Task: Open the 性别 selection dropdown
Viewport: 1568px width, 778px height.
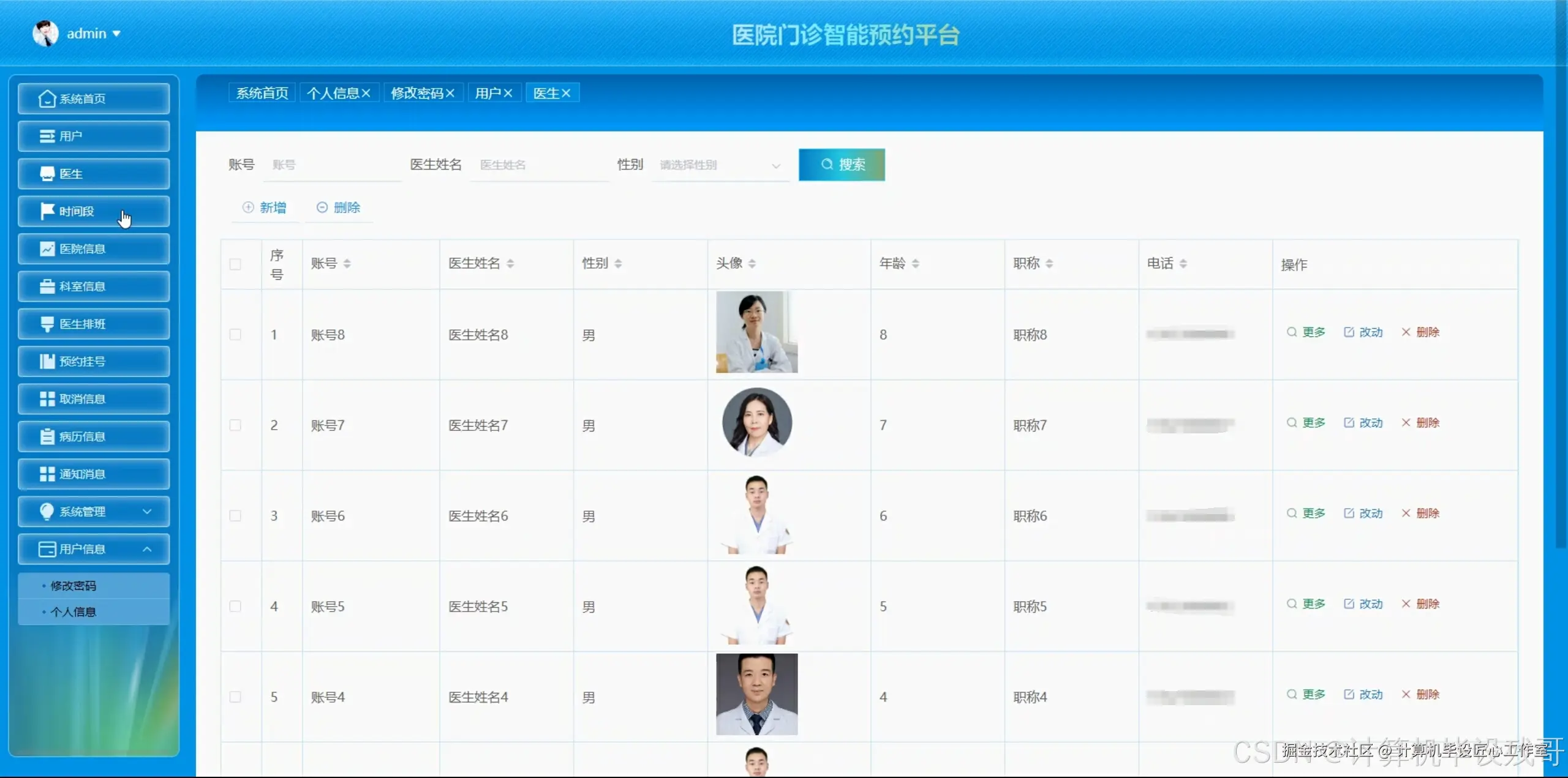Action: click(720, 165)
